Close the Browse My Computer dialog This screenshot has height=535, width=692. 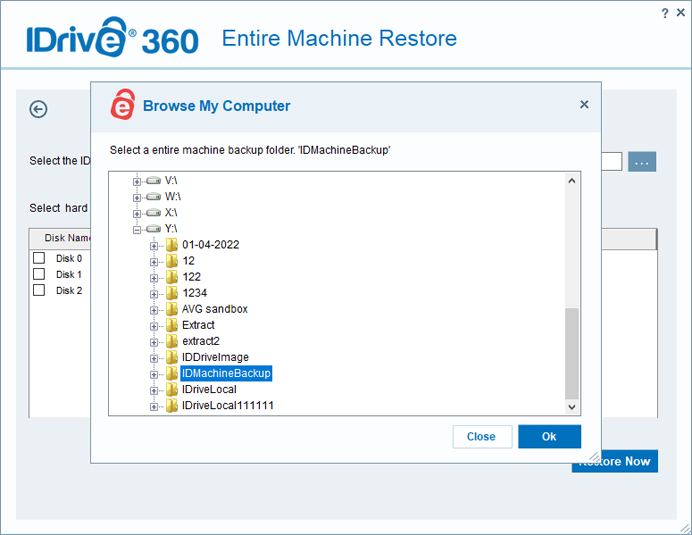[584, 105]
